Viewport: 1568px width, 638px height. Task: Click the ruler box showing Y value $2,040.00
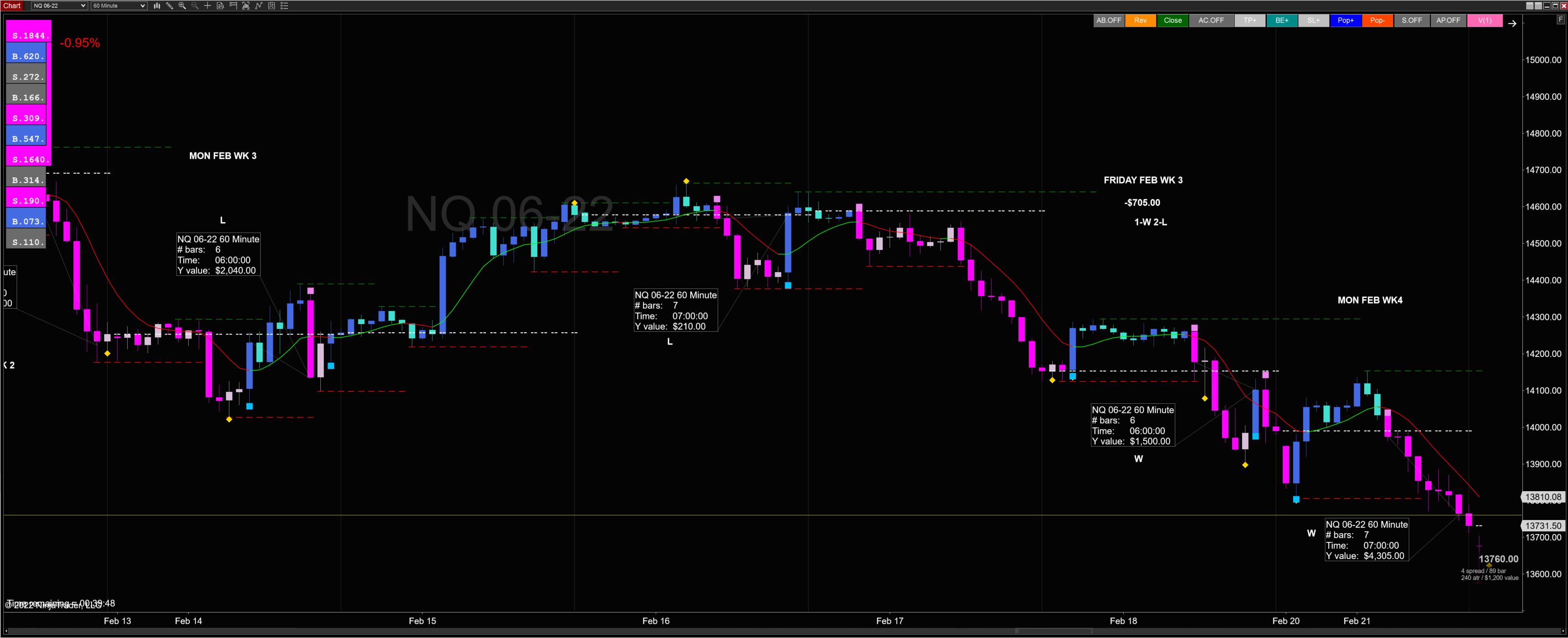(x=219, y=254)
